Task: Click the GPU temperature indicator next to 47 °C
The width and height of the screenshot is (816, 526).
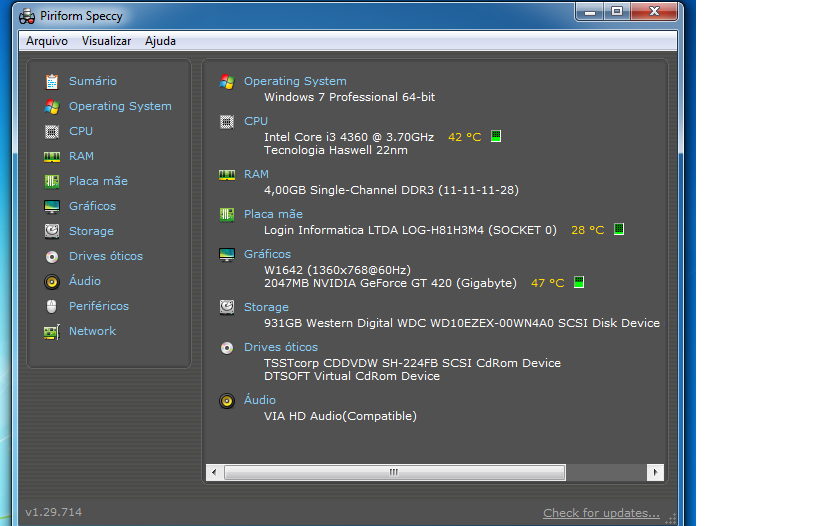Action: [579, 282]
